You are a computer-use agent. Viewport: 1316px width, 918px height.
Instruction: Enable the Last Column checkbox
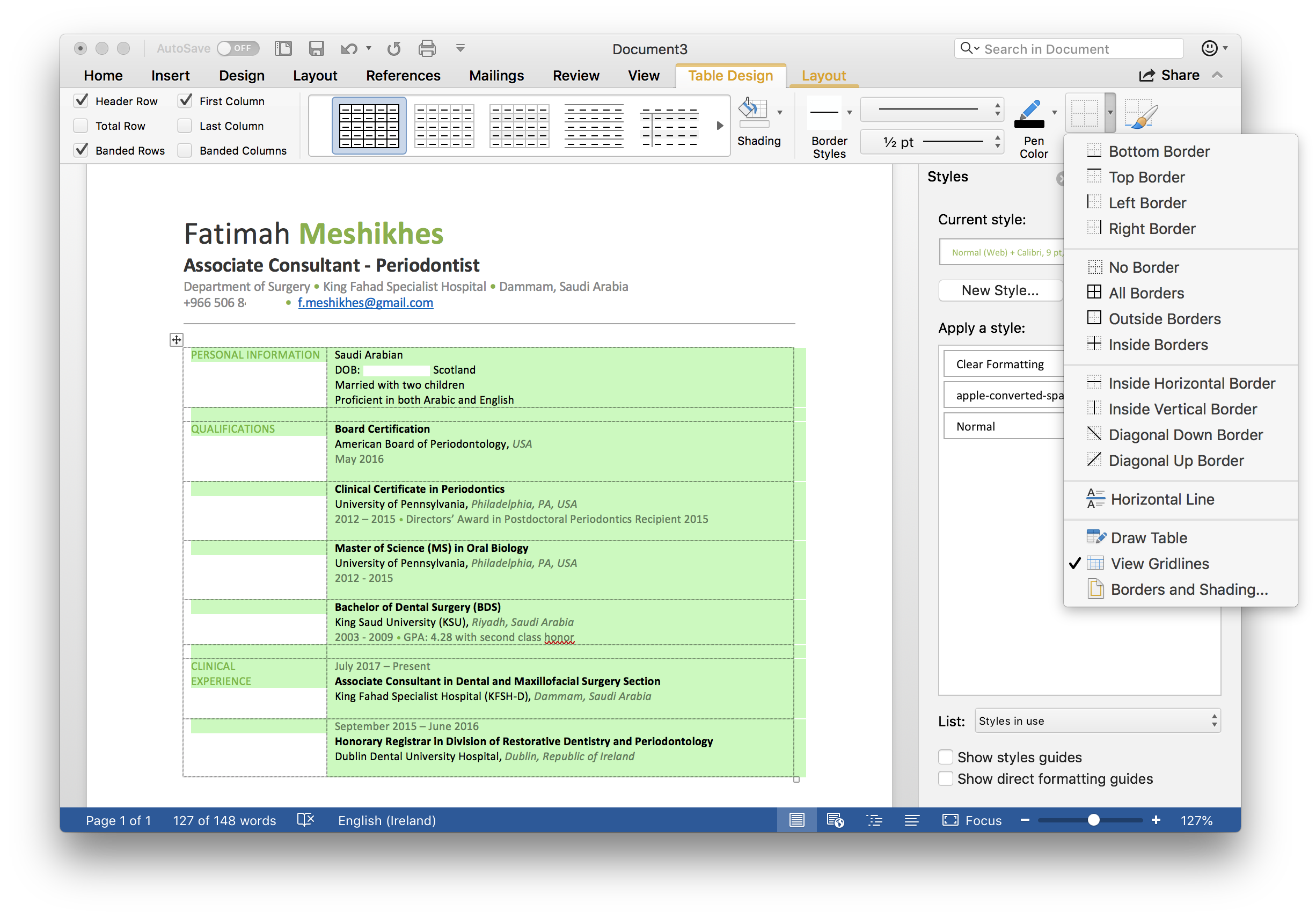(x=185, y=126)
